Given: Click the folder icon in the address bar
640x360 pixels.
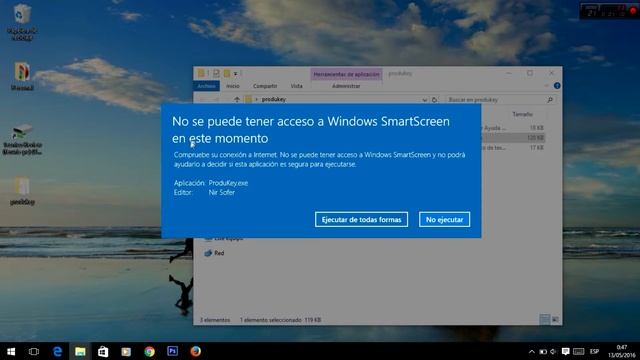Looking at the screenshot, I should [x=248, y=99].
